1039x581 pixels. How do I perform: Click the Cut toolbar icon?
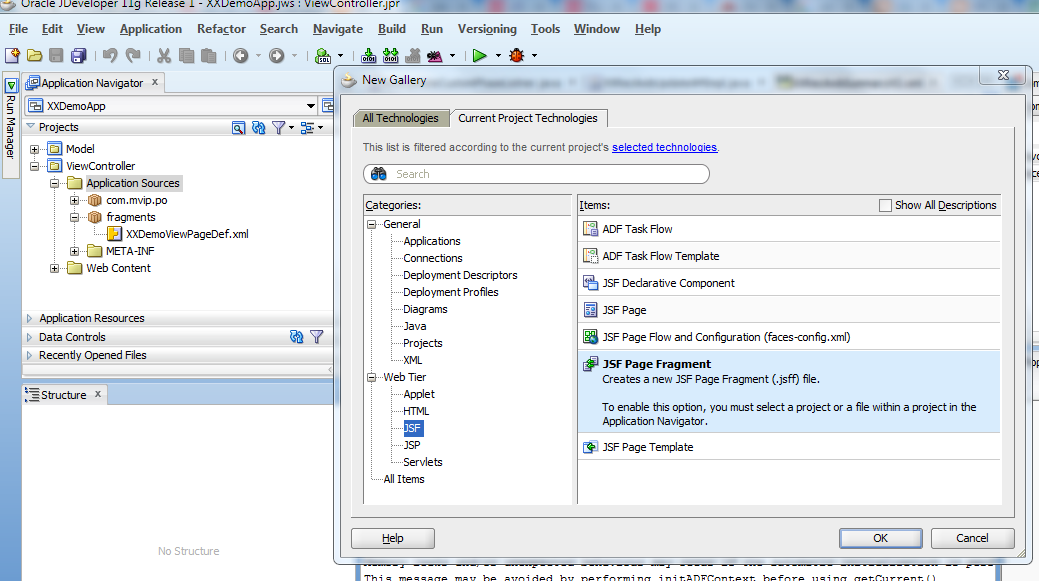tap(162, 56)
